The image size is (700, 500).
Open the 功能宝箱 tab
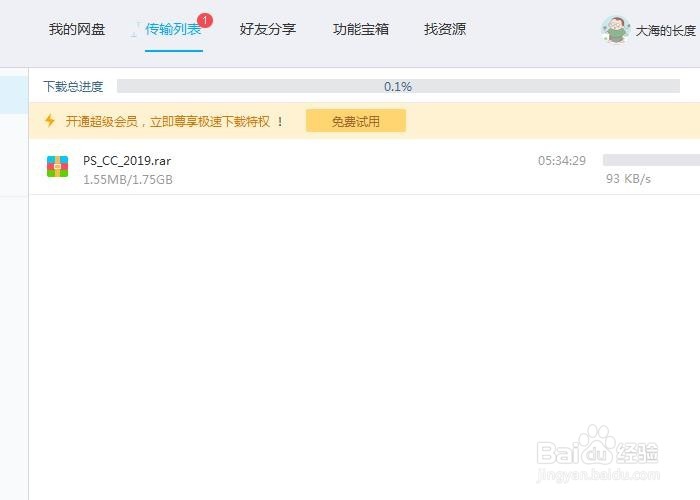[361, 29]
